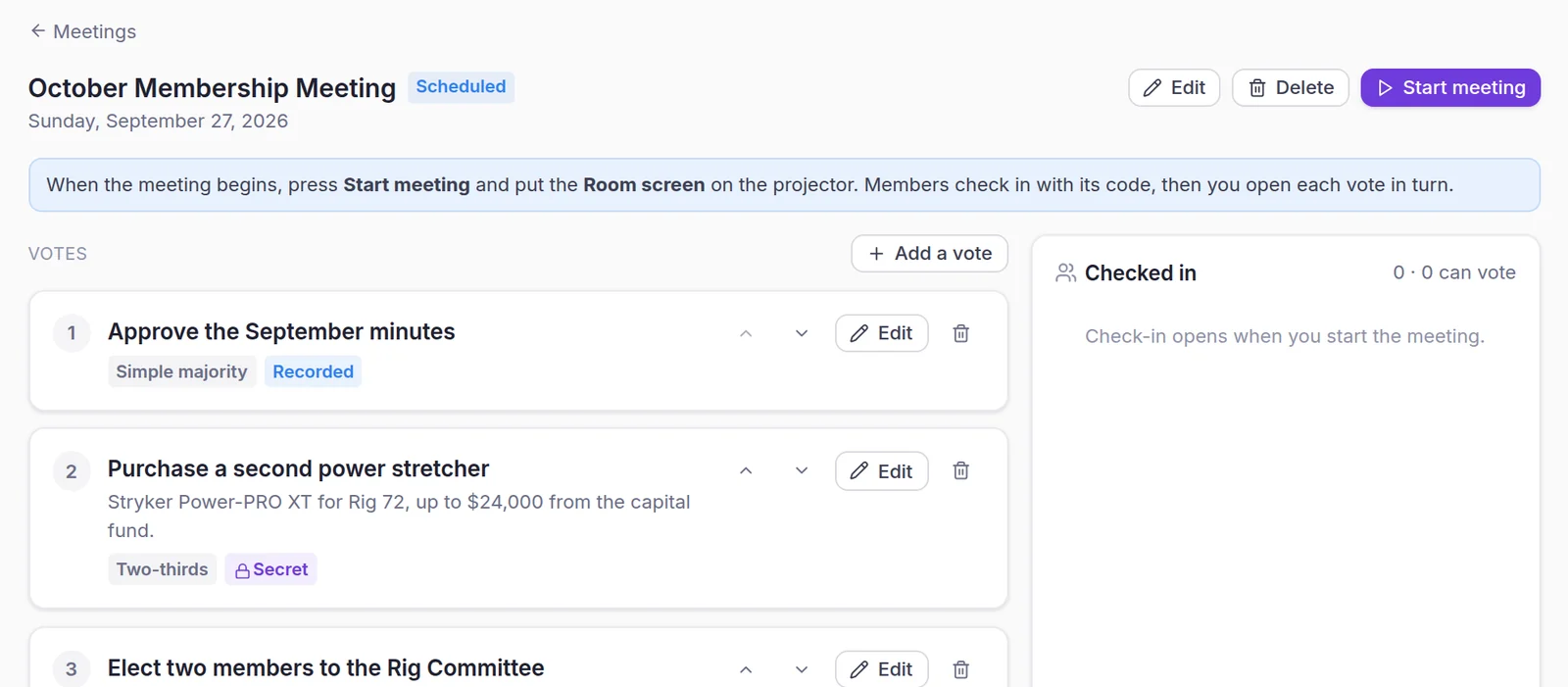The width and height of the screenshot is (1568, 687).
Task: Edit the Purchase a second power stretcher vote
Action: pyautogui.click(x=881, y=471)
